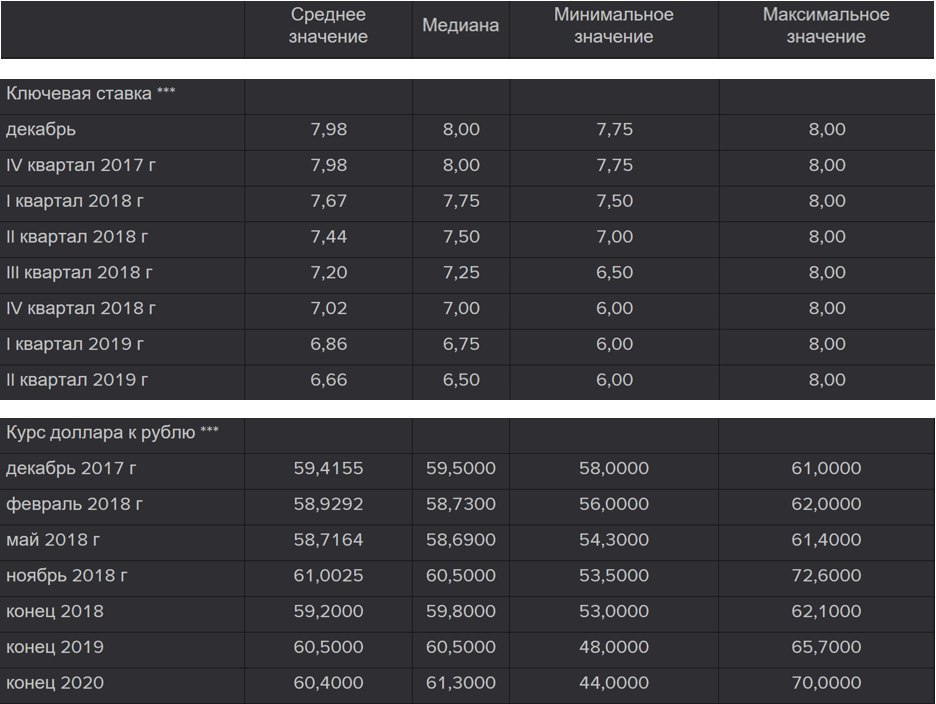The image size is (936, 704).
Task: Select the 'Максимальное значение' column header
Action: [x=826, y=26]
